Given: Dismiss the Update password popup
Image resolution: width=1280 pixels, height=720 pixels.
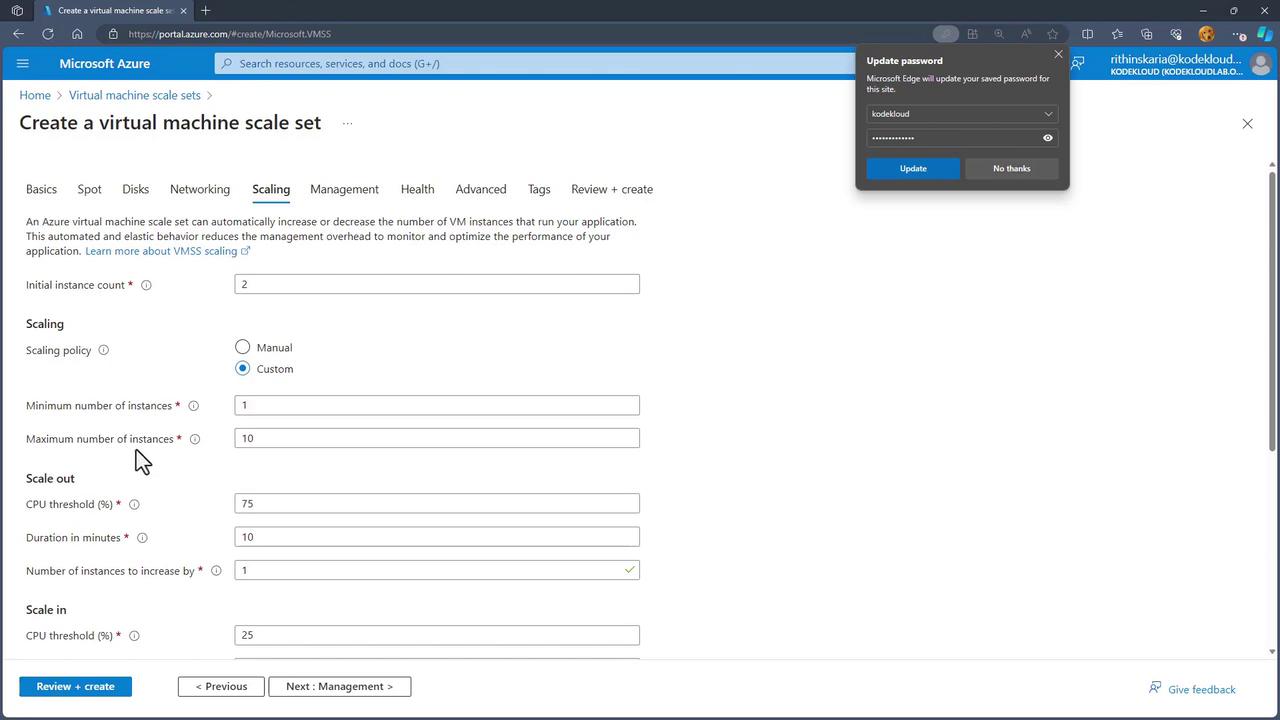Looking at the screenshot, I should click(x=1058, y=54).
